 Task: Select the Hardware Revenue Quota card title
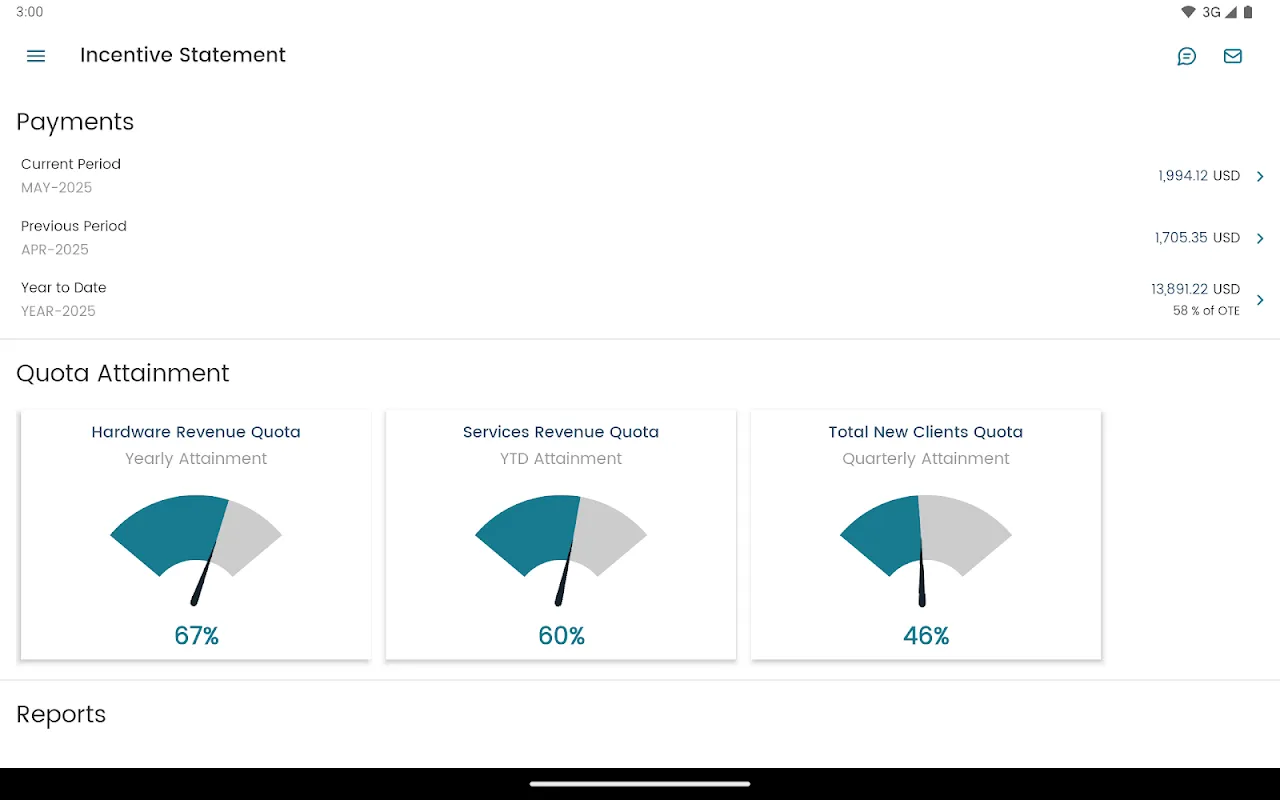pyautogui.click(x=196, y=432)
